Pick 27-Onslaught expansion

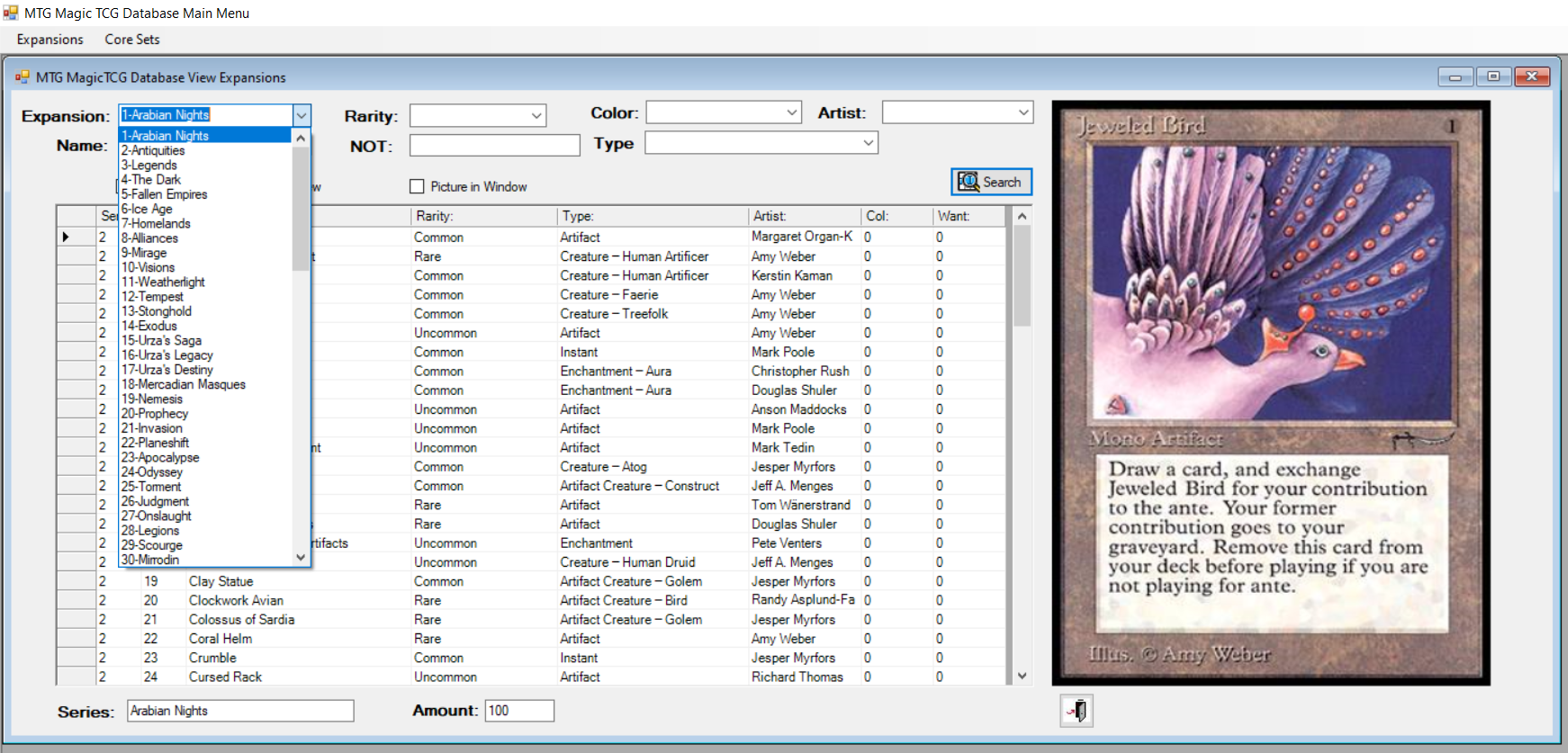(x=206, y=515)
